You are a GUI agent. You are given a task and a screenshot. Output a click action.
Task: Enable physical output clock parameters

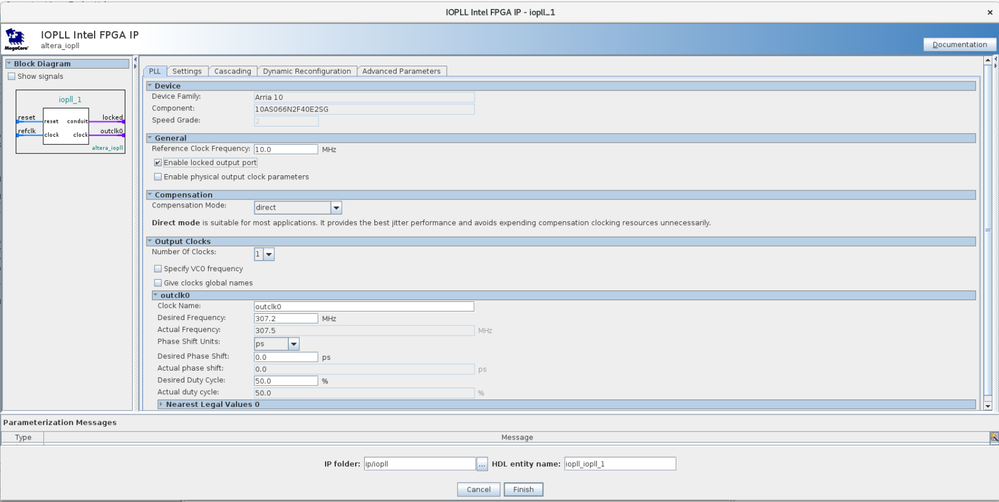pyautogui.click(x=158, y=177)
